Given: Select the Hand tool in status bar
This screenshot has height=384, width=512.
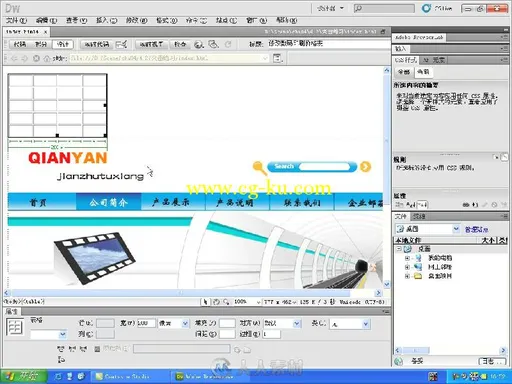Looking at the screenshot, I should (216, 302).
